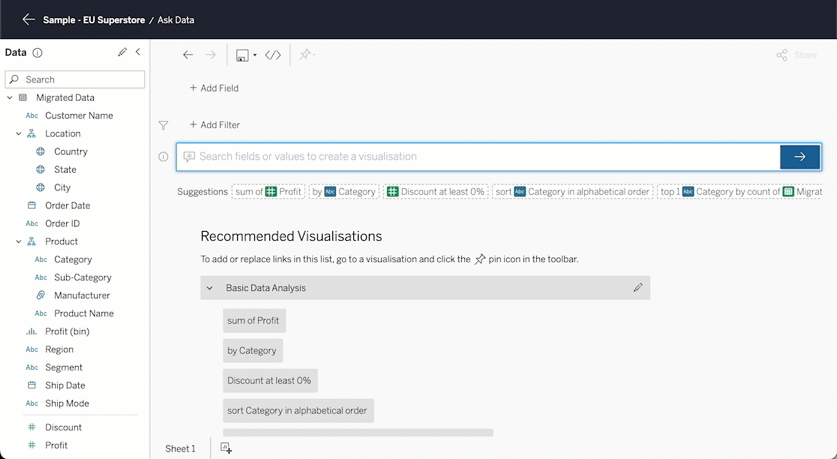Go back using header back arrow

[x=28, y=20]
